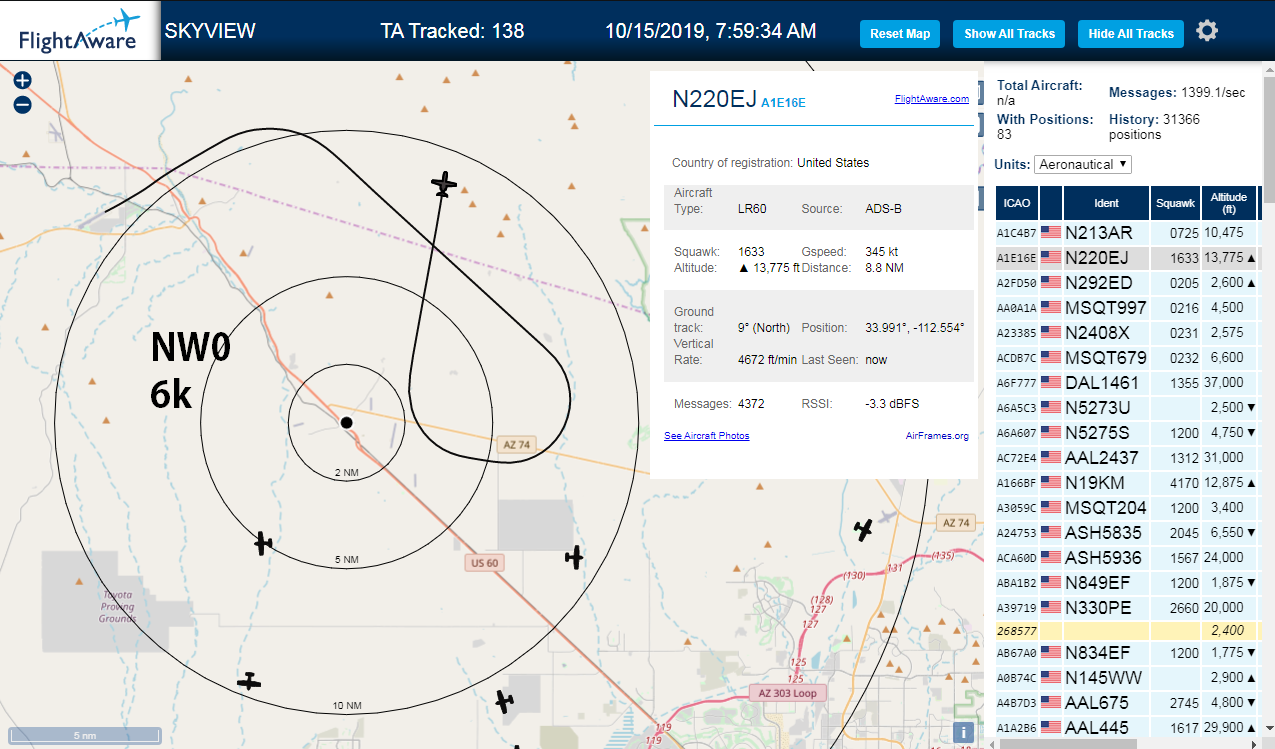Click Show All Tracks button
The height and width of the screenshot is (749, 1275).
point(1009,33)
